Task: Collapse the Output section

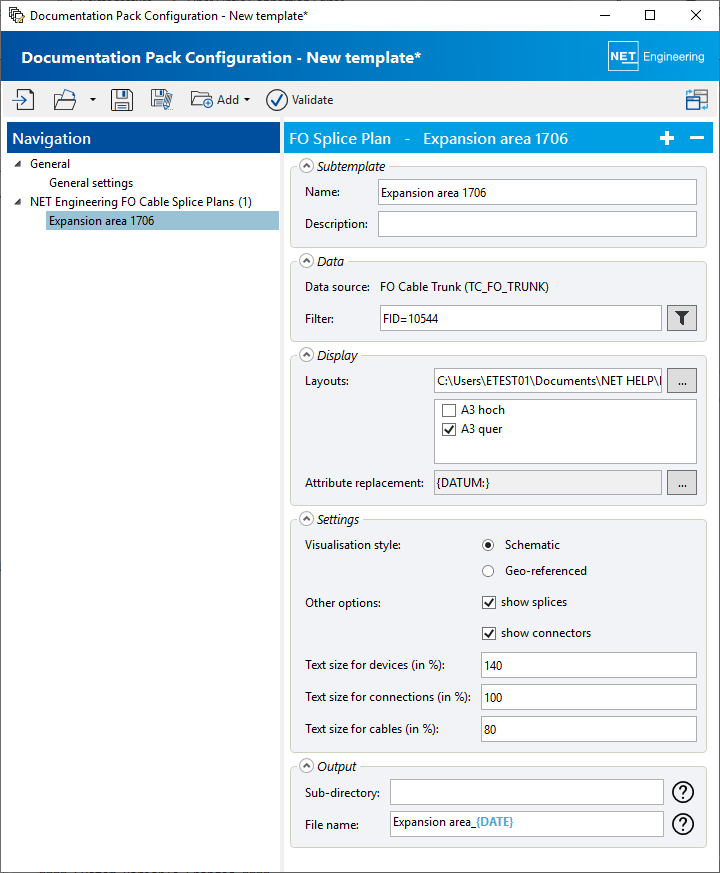Action: click(306, 766)
